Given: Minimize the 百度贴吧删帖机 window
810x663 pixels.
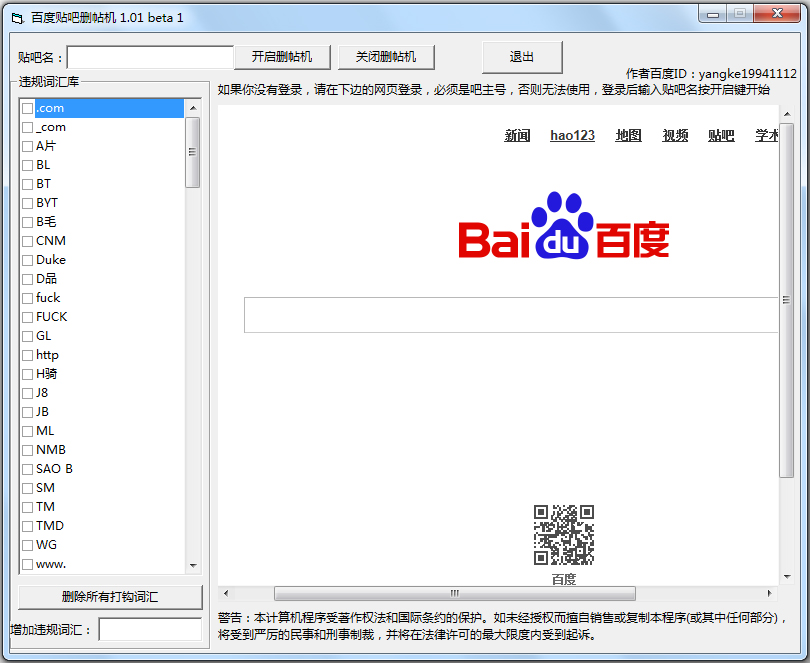Looking at the screenshot, I should pyautogui.click(x=713, y=14).
